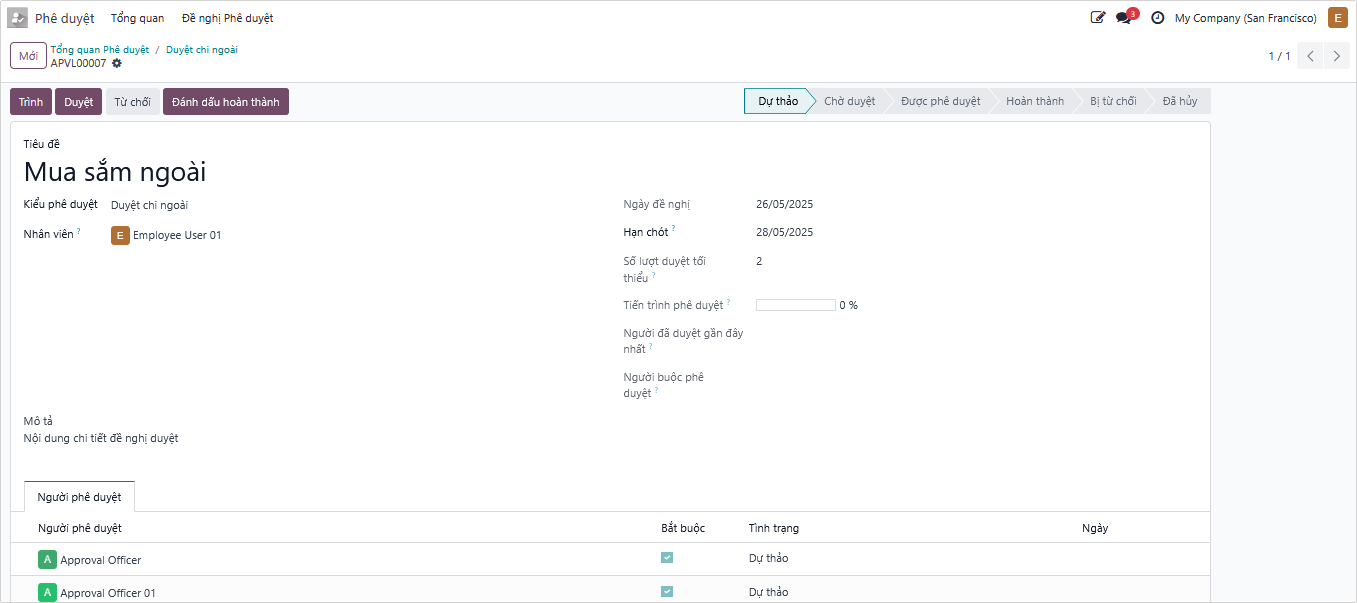The width and height of the screenshot is (1357, 603).
Task: Select the Người phê duyệt tab
Action: tap(79, 497)
